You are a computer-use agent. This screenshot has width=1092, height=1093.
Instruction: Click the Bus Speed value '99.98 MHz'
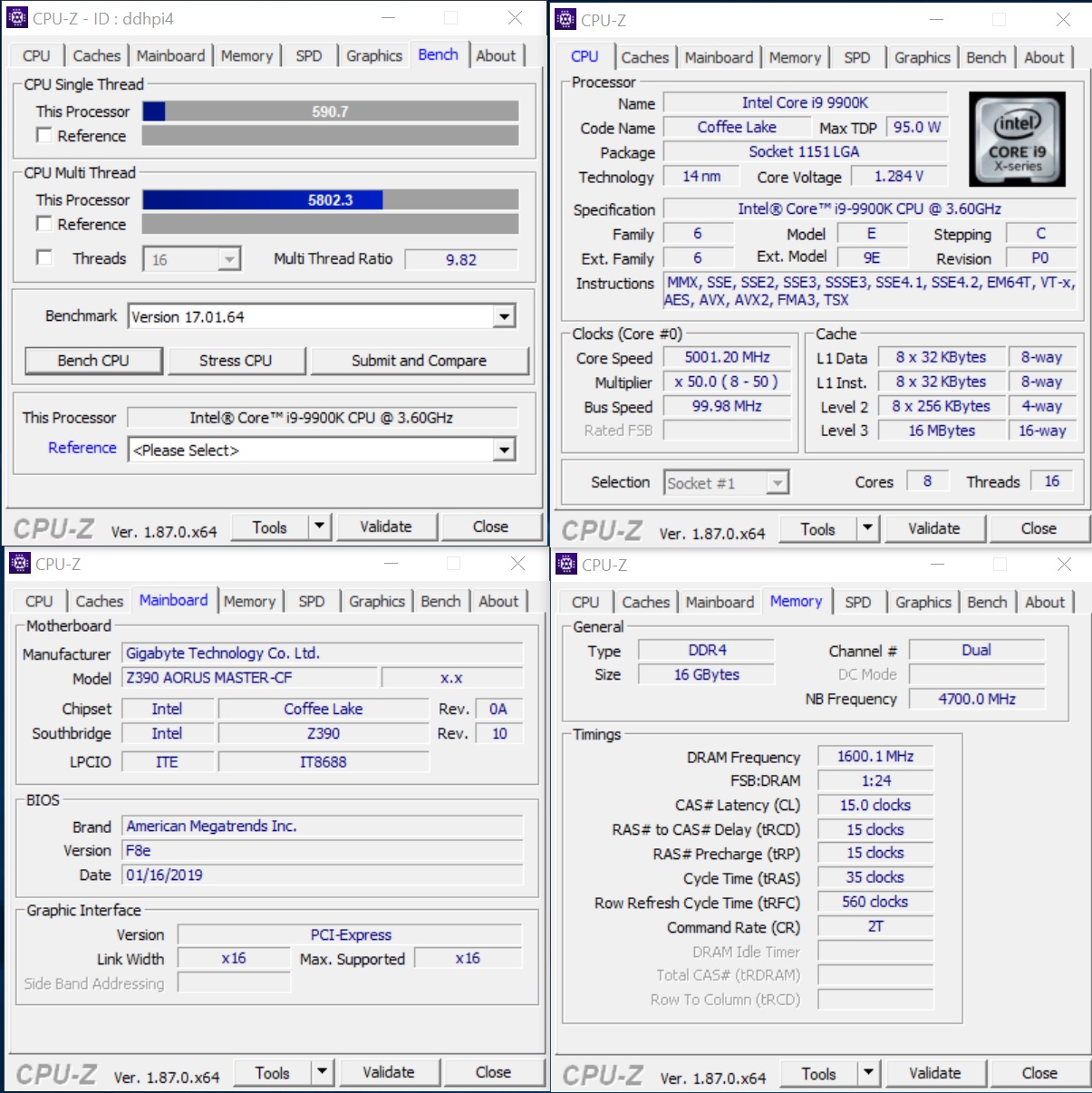point(727,406)
